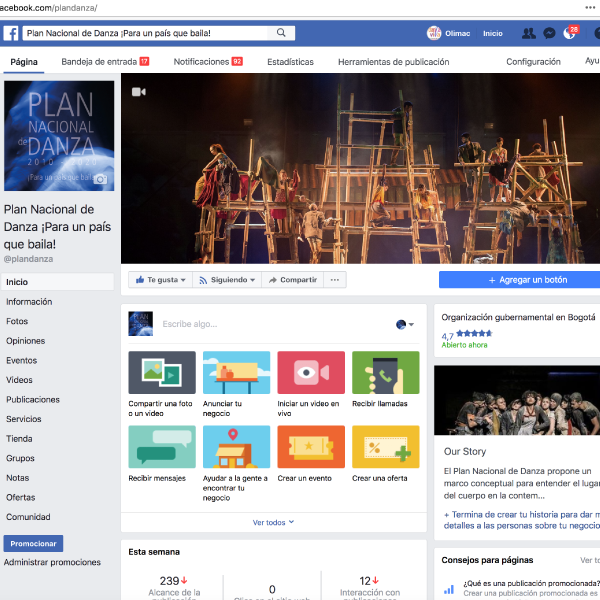Open the Siguiendo dropdown
The width and height of the screenshot is (600, 600).
tap(227, 280)
